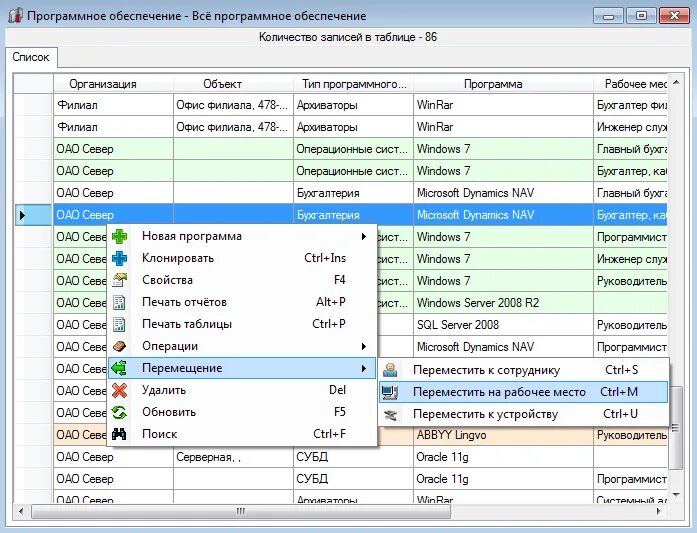Select Печать таблицы menu entry
The image size is (697, 533).
coord(242,324)
